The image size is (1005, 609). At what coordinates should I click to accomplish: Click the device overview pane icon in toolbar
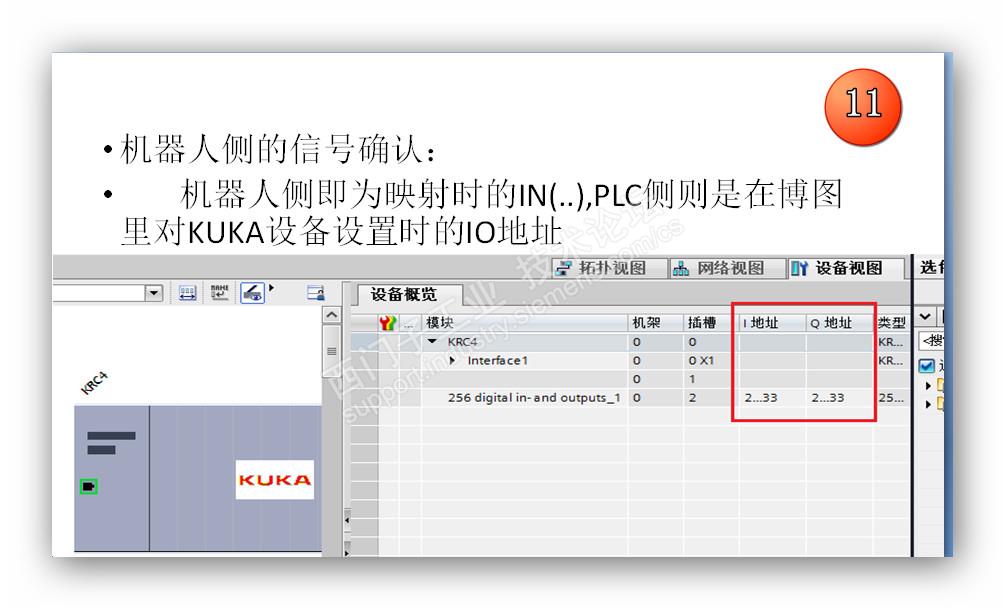pyautogui.click(x=315, y=293)
